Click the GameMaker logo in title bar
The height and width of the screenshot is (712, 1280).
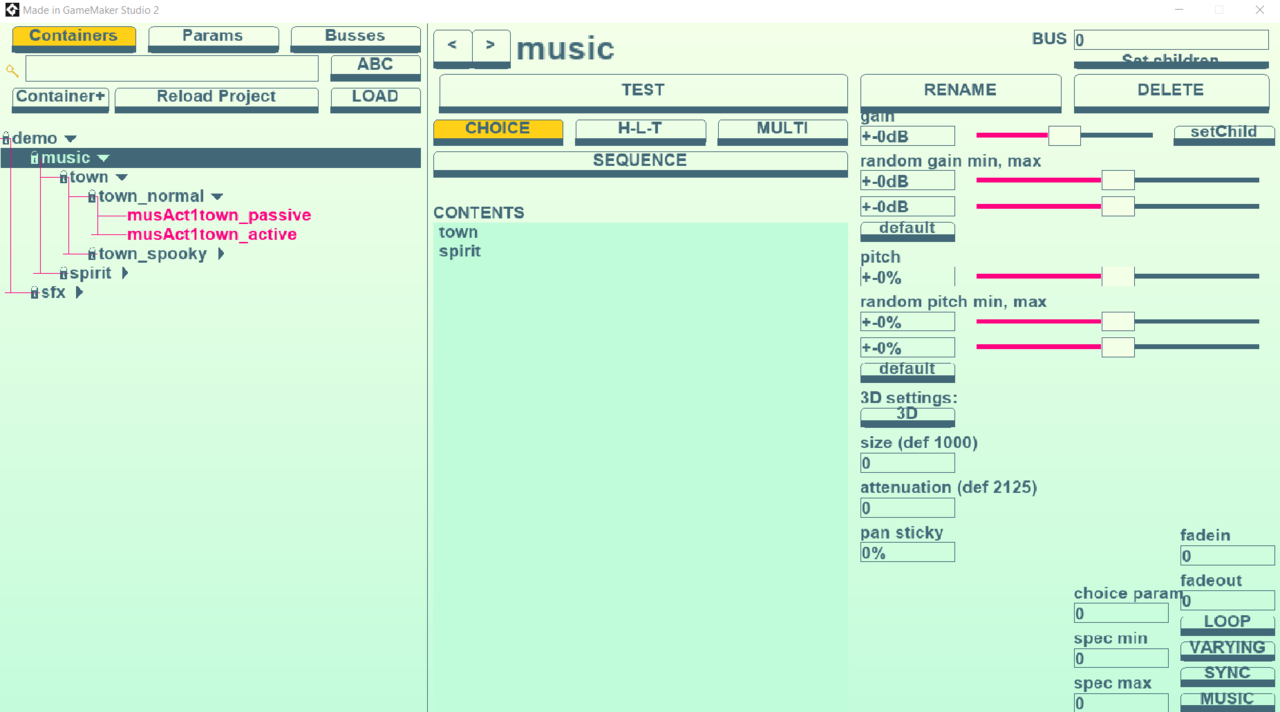(x=12, y=10)
